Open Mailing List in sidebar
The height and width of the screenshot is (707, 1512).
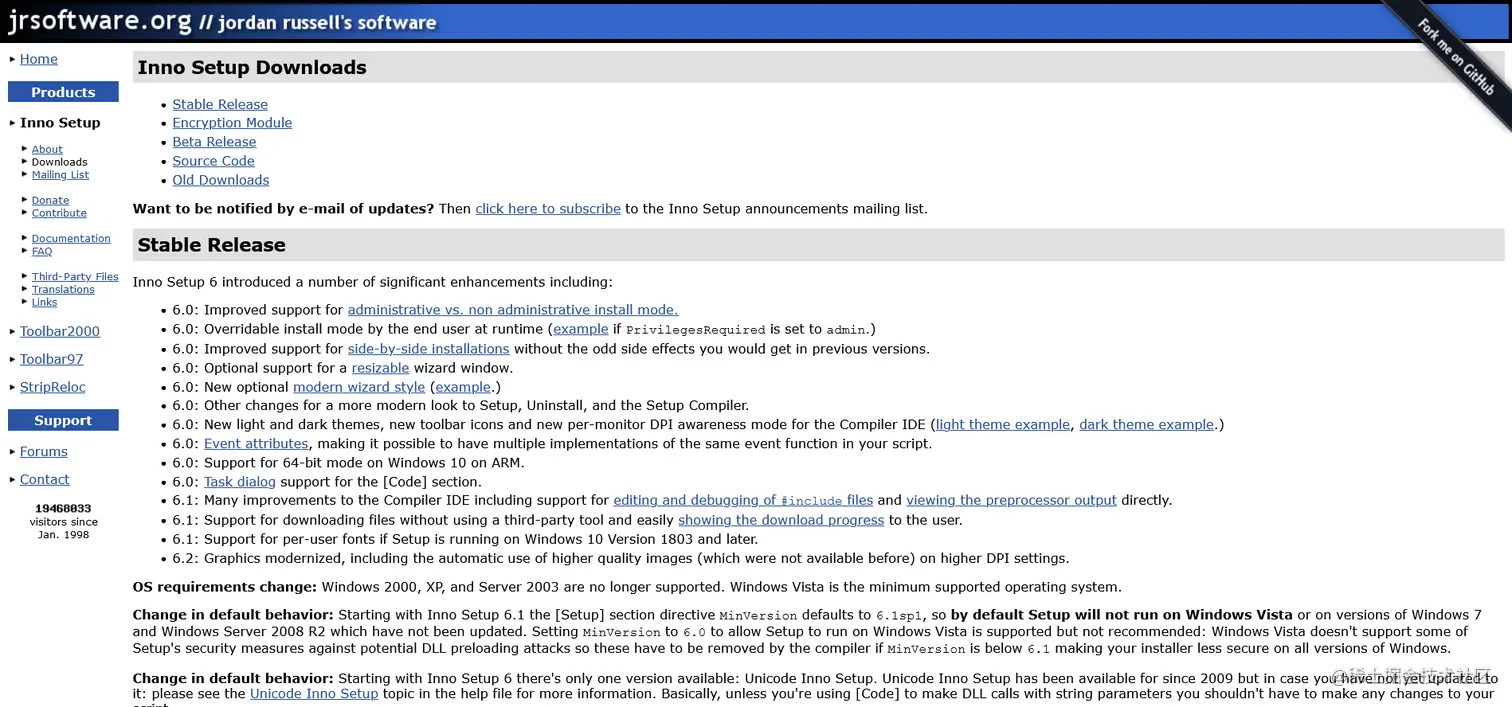(60, 175)
